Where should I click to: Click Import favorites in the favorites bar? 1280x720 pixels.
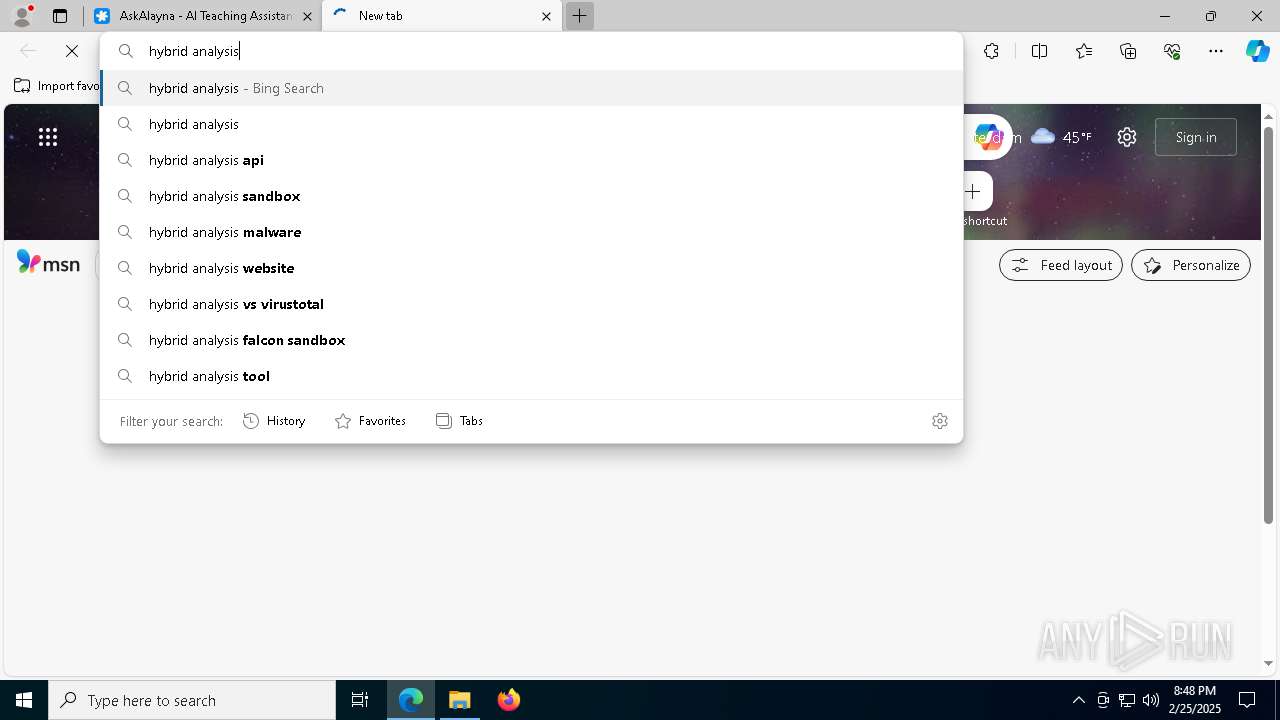pos(57,86)
